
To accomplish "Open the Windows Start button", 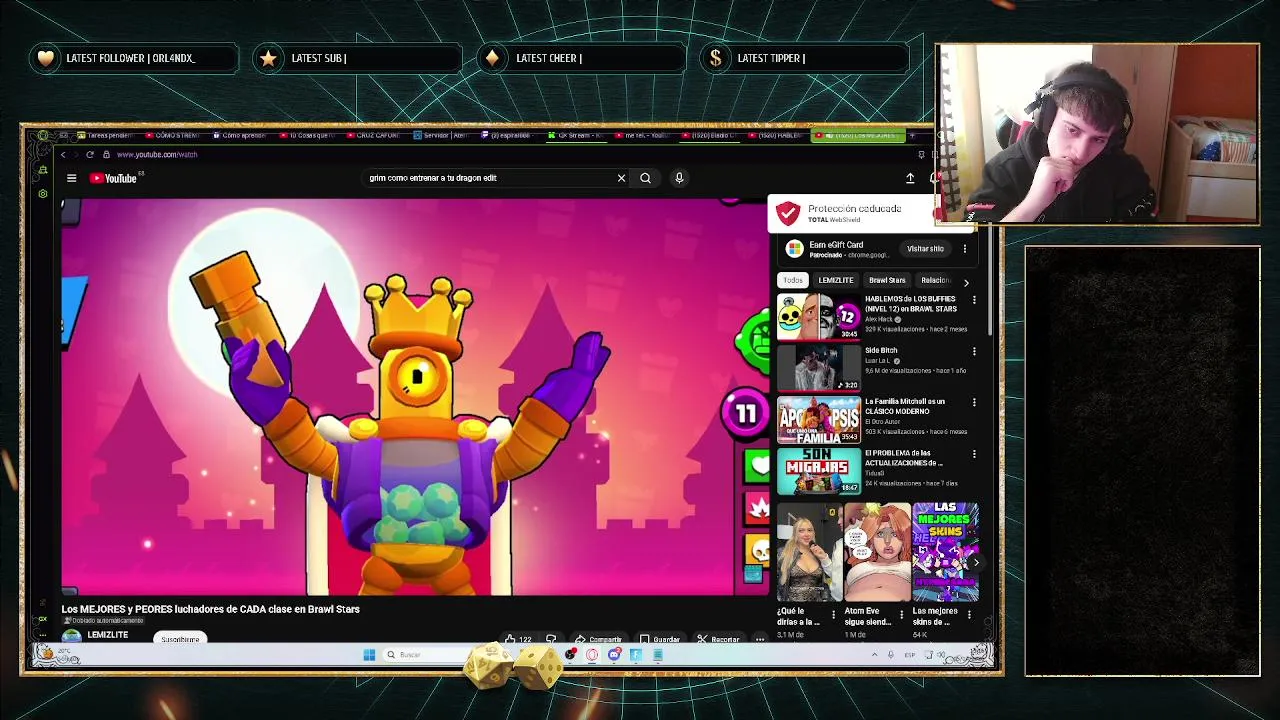I will (x=369, y=655).
